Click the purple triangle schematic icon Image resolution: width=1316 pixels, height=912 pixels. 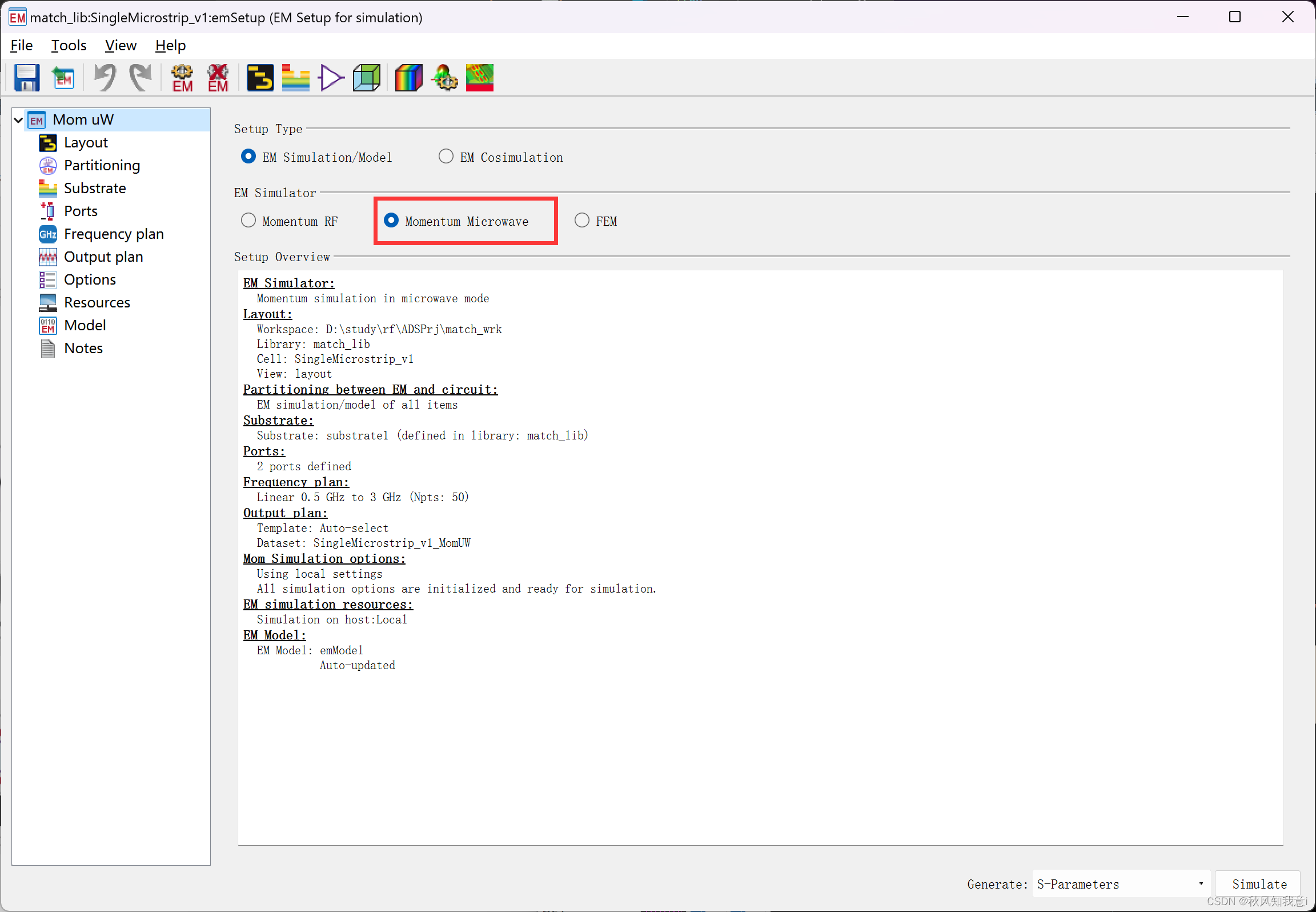331,78
